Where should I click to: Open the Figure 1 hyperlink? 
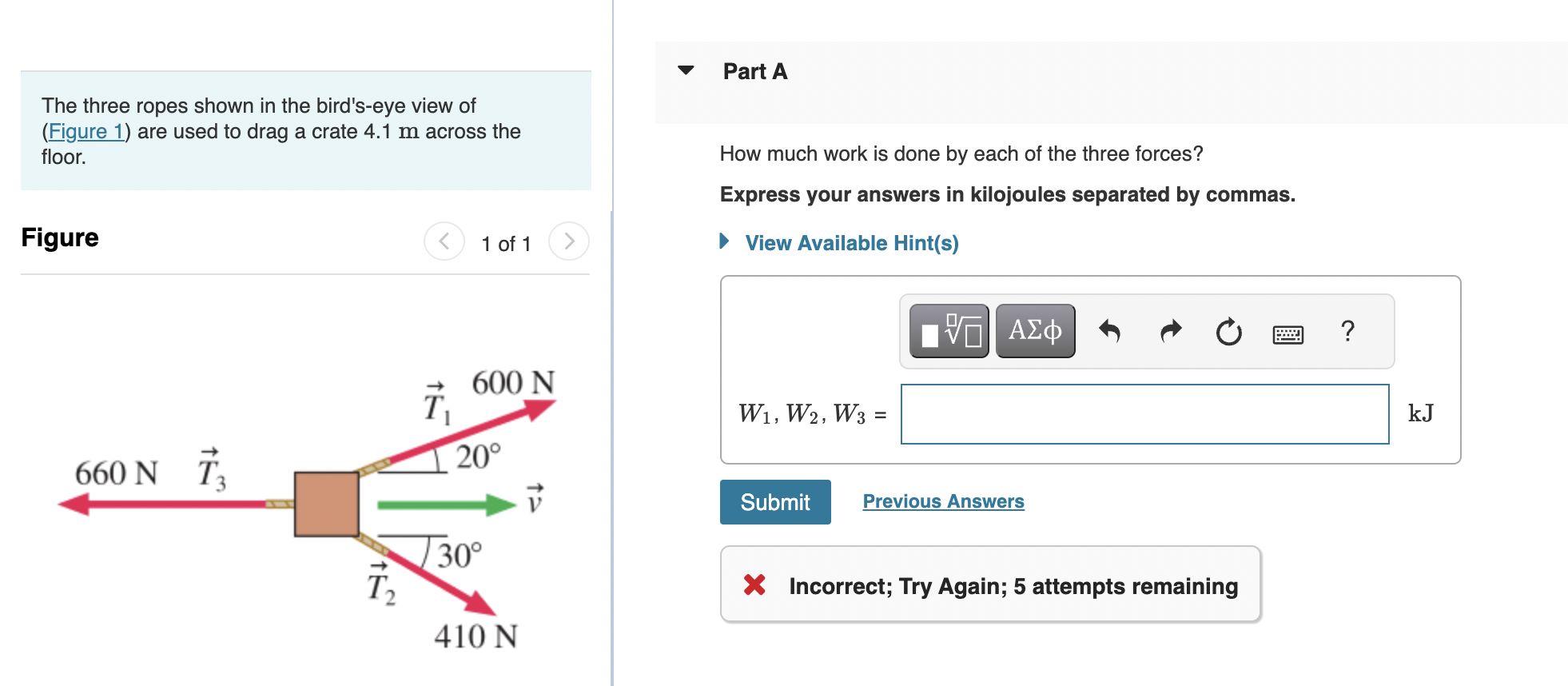pyautogui.click(x=86, y=131)
